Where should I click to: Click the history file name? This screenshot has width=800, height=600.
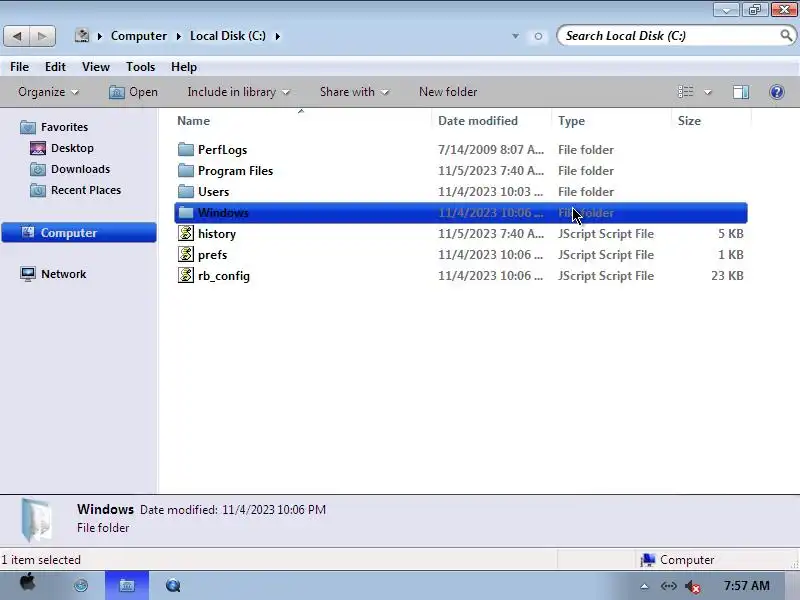(x=217, y=234)
